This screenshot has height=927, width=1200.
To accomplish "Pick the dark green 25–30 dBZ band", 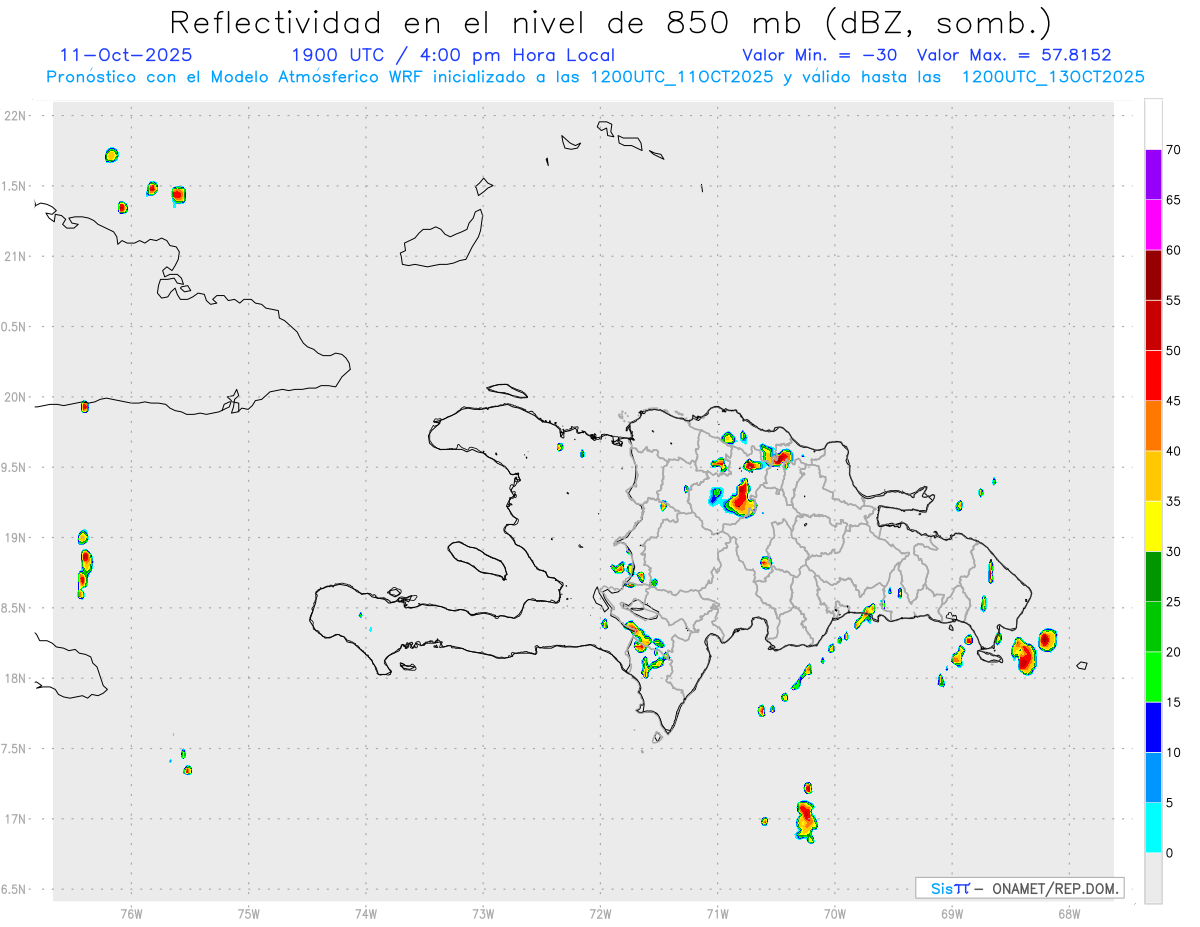I will click(1153, 577).
